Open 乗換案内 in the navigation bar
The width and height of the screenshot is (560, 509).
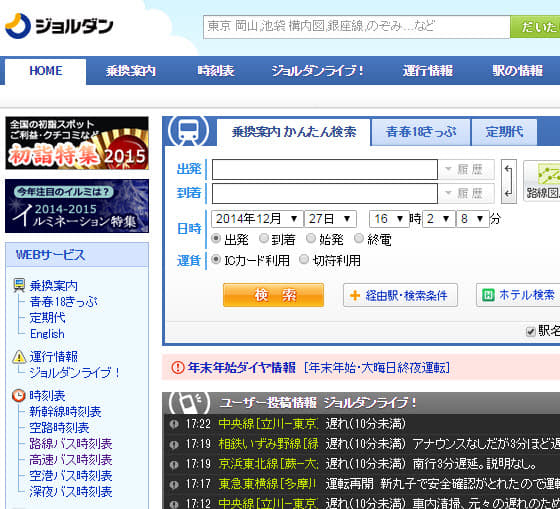pyautogui.click(x=131, y=71)
